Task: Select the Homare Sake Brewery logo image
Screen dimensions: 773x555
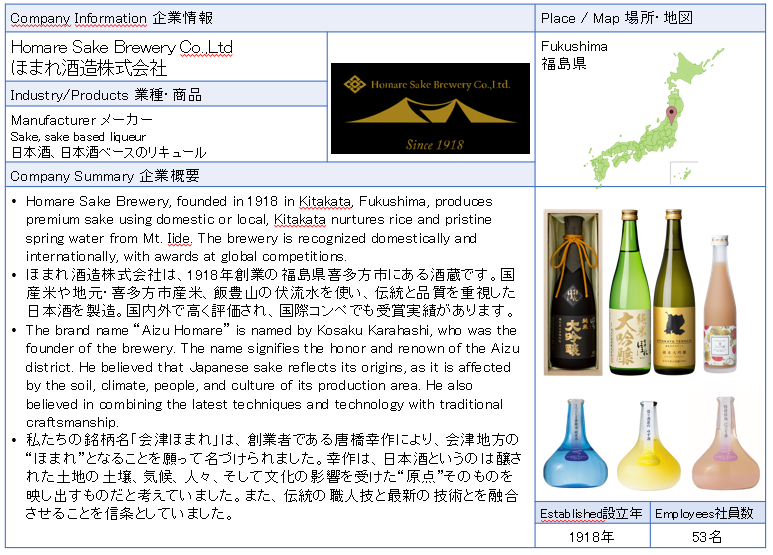Action: click(430, 108)
